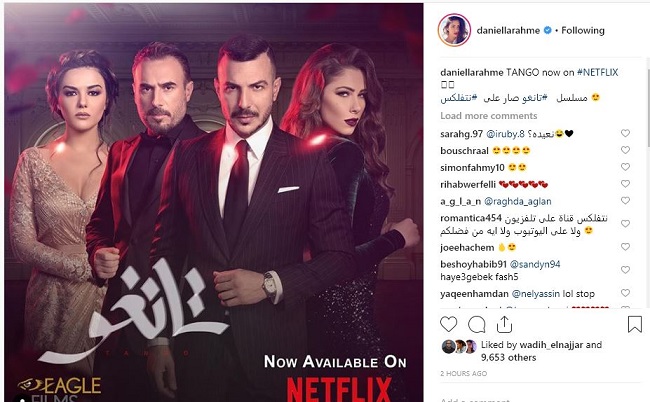
Task: View the 9,653 others who liked
Action: pos(509,358)
